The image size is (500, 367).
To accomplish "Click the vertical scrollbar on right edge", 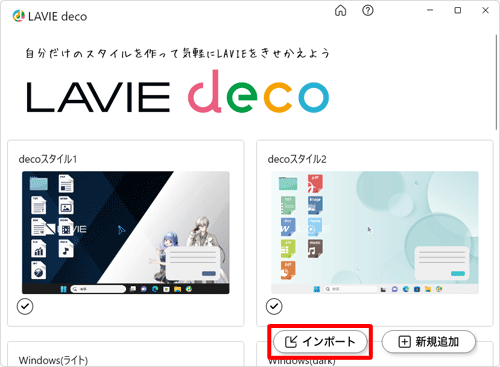I will click(497, 82).
